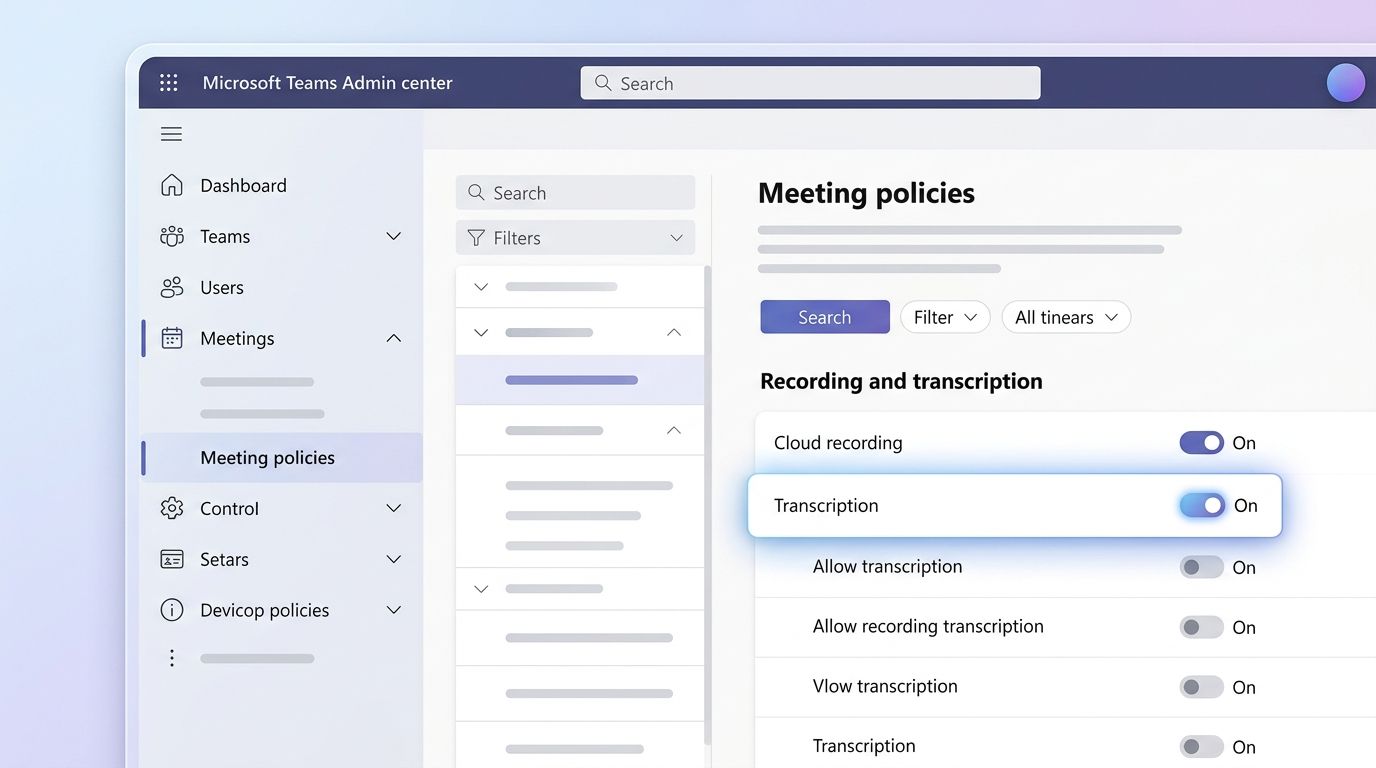Click the user profile avatar
Viewport: 1376px width, 768px height.
click(x=1345, y=82)
